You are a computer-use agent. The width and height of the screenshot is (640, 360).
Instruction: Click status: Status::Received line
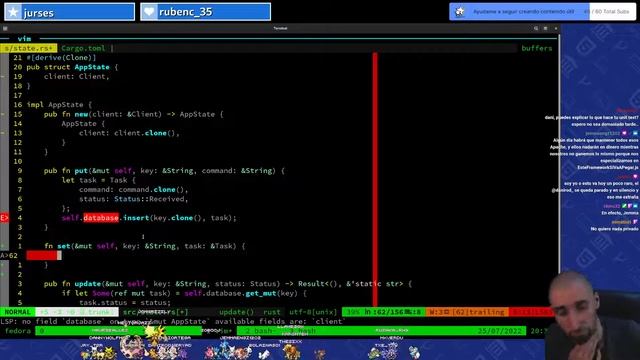pyautogui.click(x=133, y=199)
